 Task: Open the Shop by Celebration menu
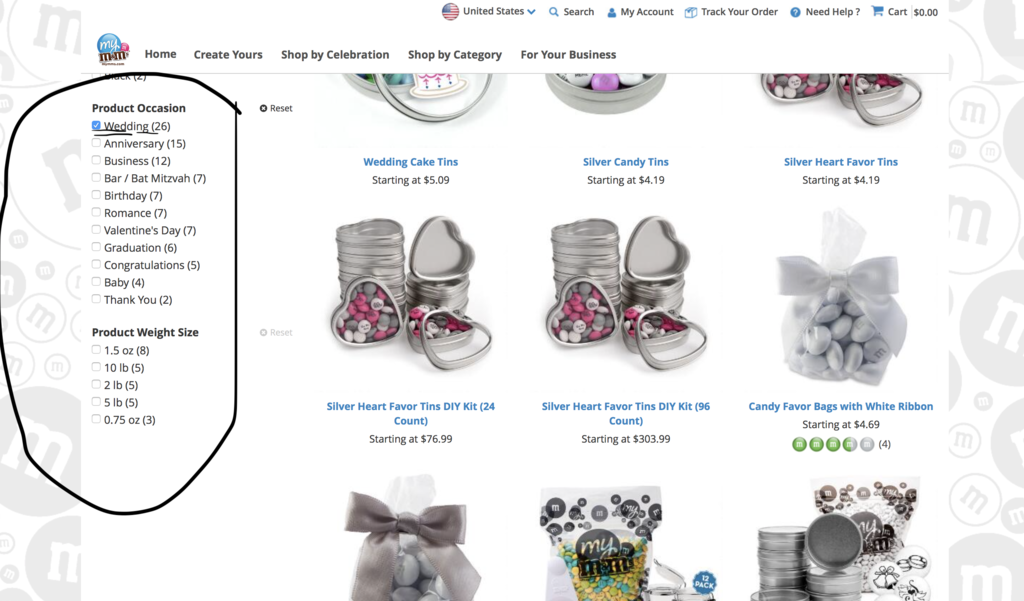coord(335,55)
